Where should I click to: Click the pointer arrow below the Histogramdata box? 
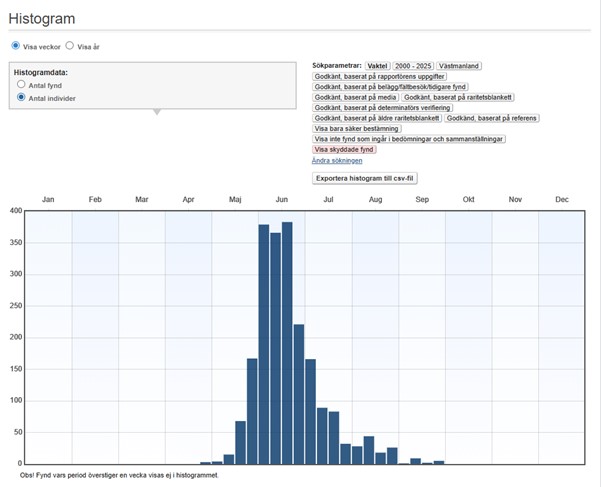pyautogui.click(x=155, y=112)
